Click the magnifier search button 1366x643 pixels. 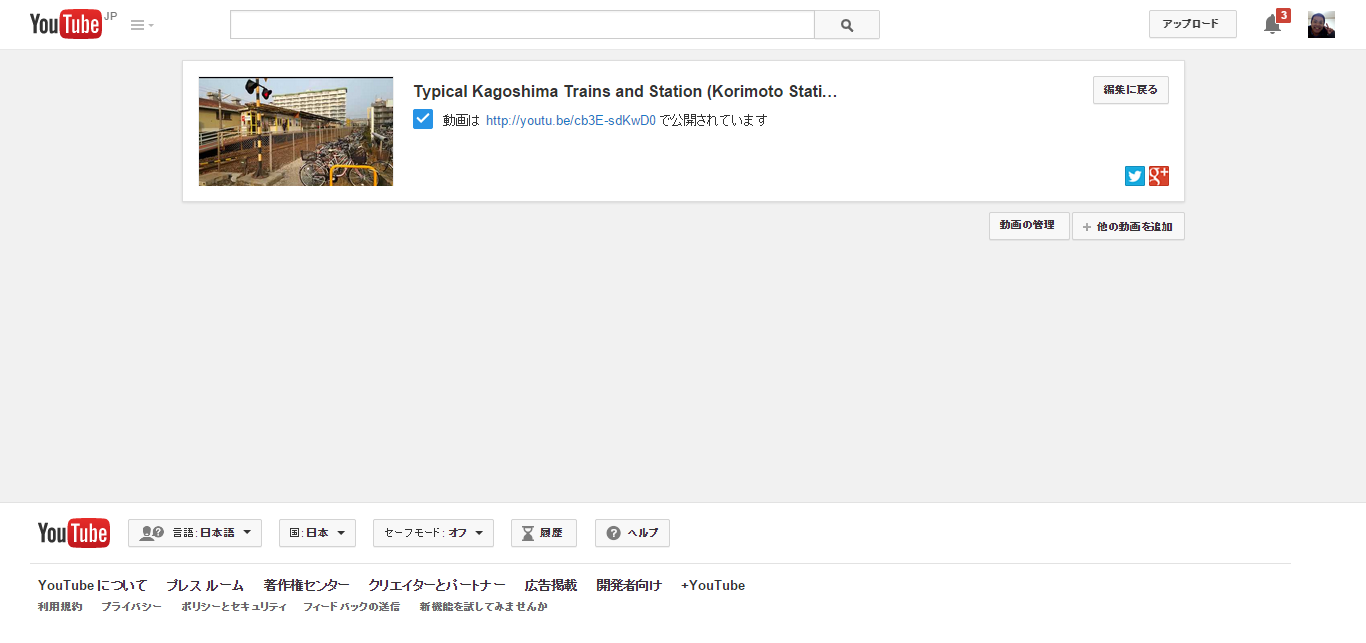(847, 25)
